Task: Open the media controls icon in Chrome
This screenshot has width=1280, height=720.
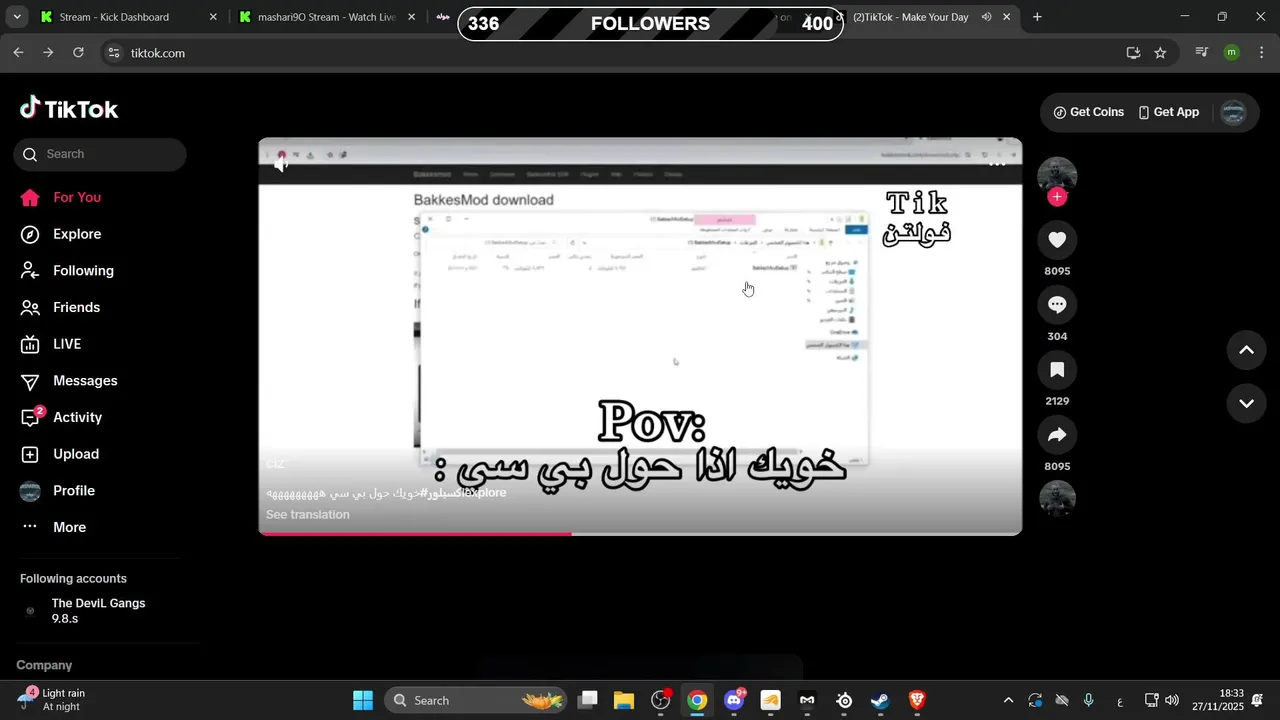Action: tap(1202, 53)
